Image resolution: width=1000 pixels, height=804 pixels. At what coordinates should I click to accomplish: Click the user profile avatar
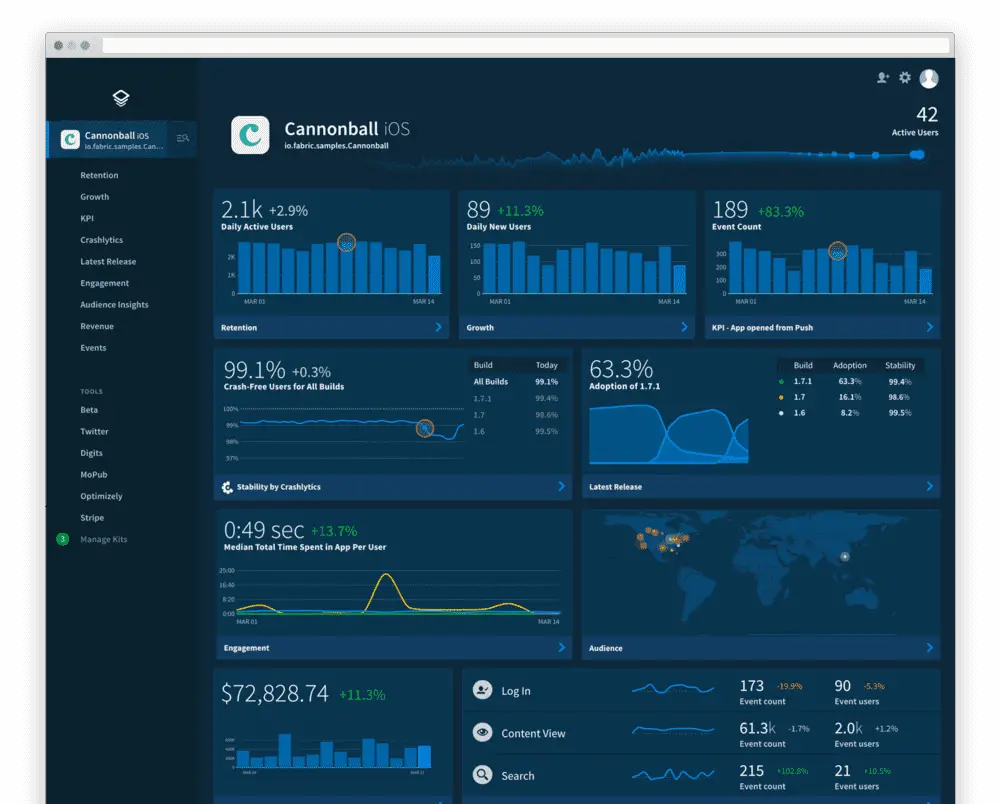click(x=929, y=78)
